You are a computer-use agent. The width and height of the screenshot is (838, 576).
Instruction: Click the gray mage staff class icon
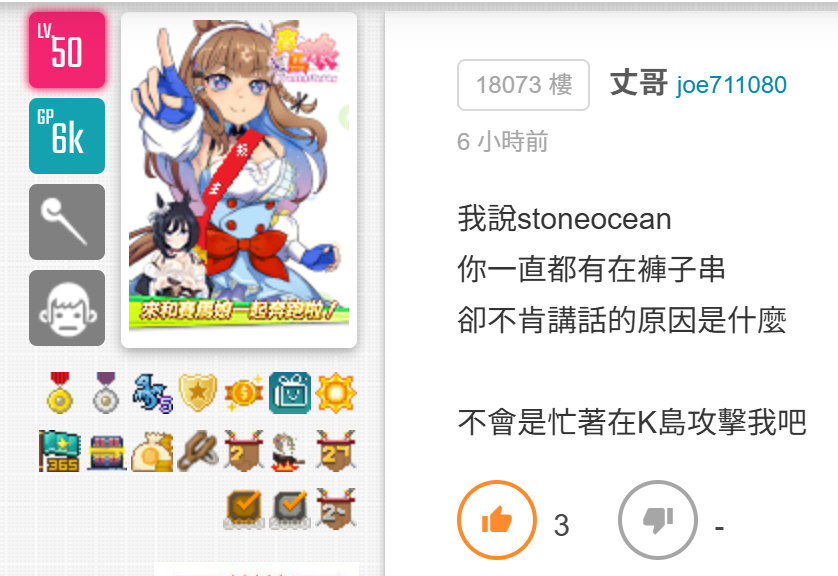point(67,222)
